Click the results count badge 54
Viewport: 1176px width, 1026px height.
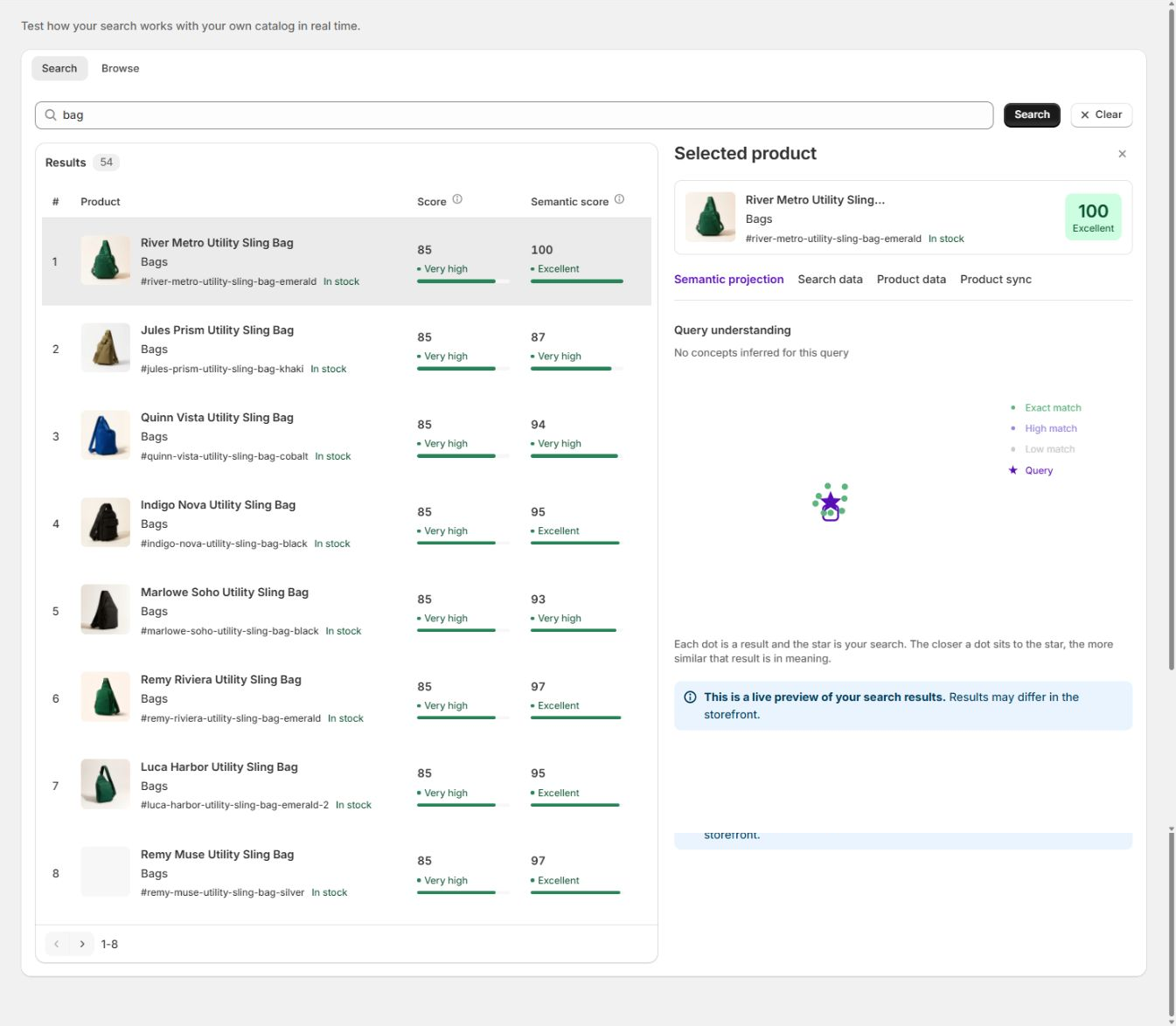[x=106, y=163]
